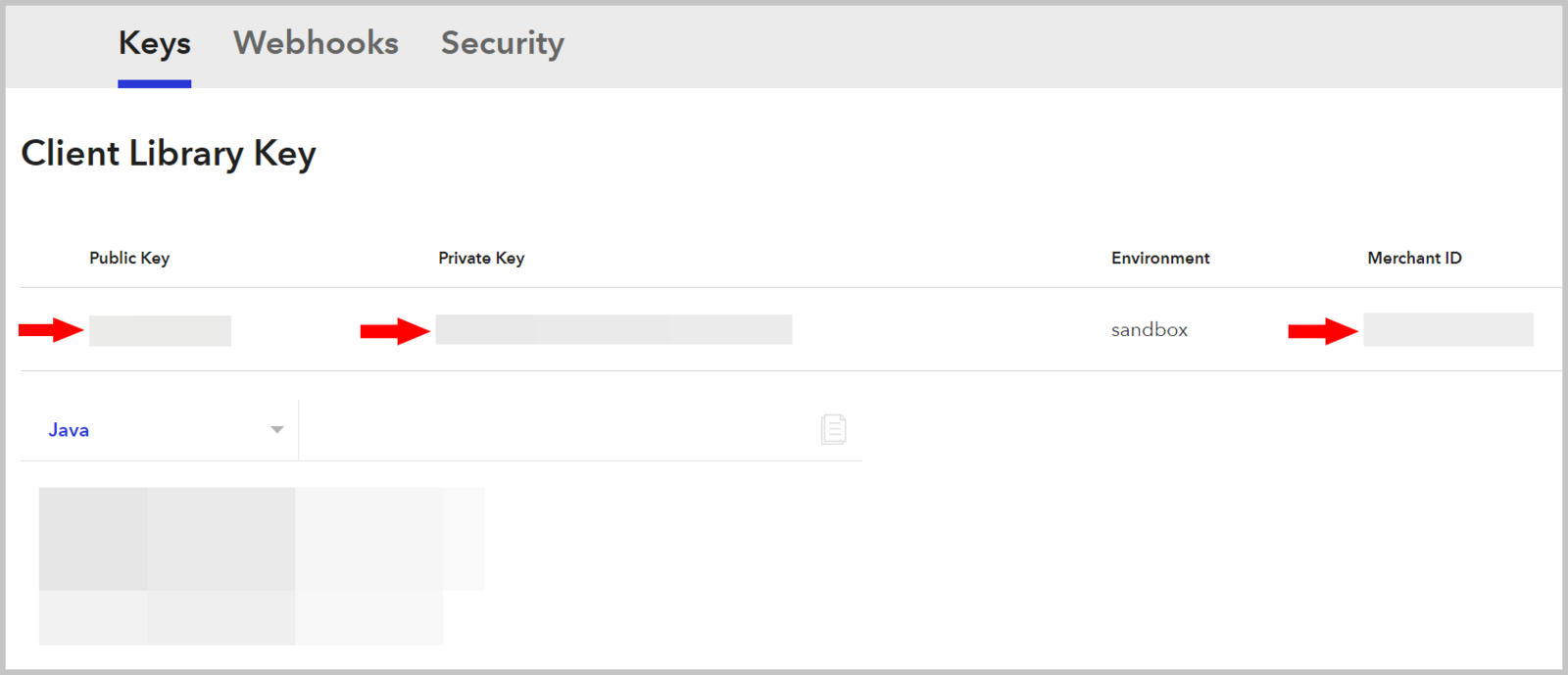Viewport: 1568px width, 675px height.
Task: Select the Keys tab
Action: coord(155,43)
